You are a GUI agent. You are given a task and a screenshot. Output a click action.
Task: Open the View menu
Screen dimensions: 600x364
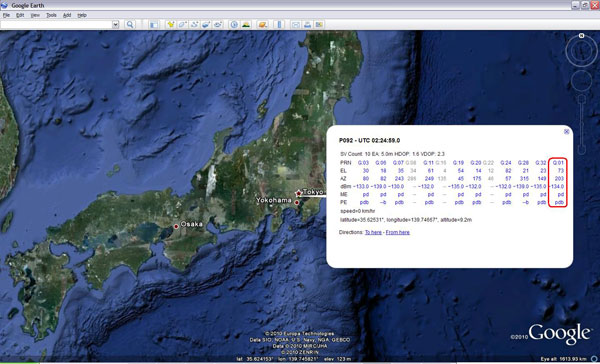[x=35, y=15]
